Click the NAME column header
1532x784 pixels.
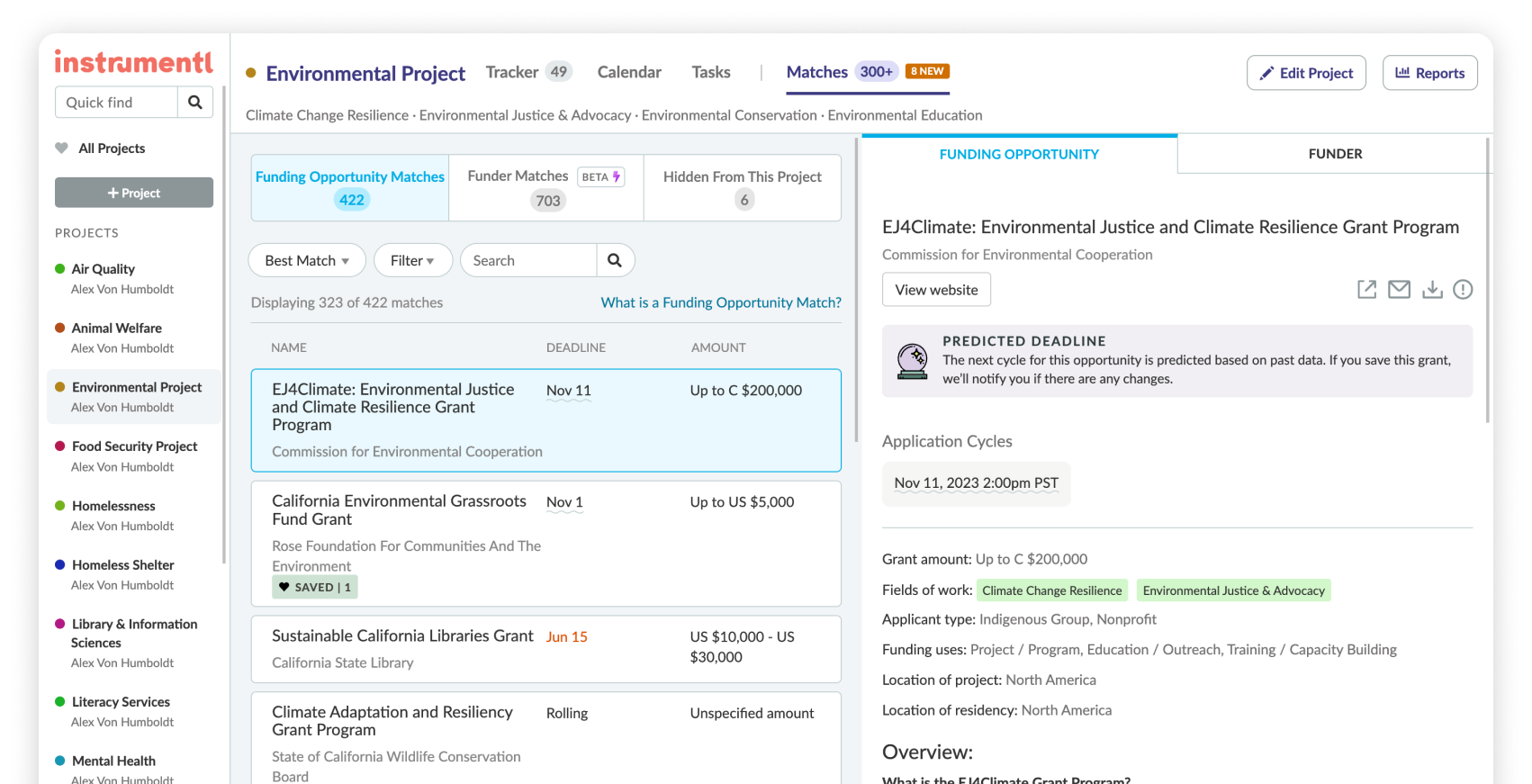tap(289, 347)
